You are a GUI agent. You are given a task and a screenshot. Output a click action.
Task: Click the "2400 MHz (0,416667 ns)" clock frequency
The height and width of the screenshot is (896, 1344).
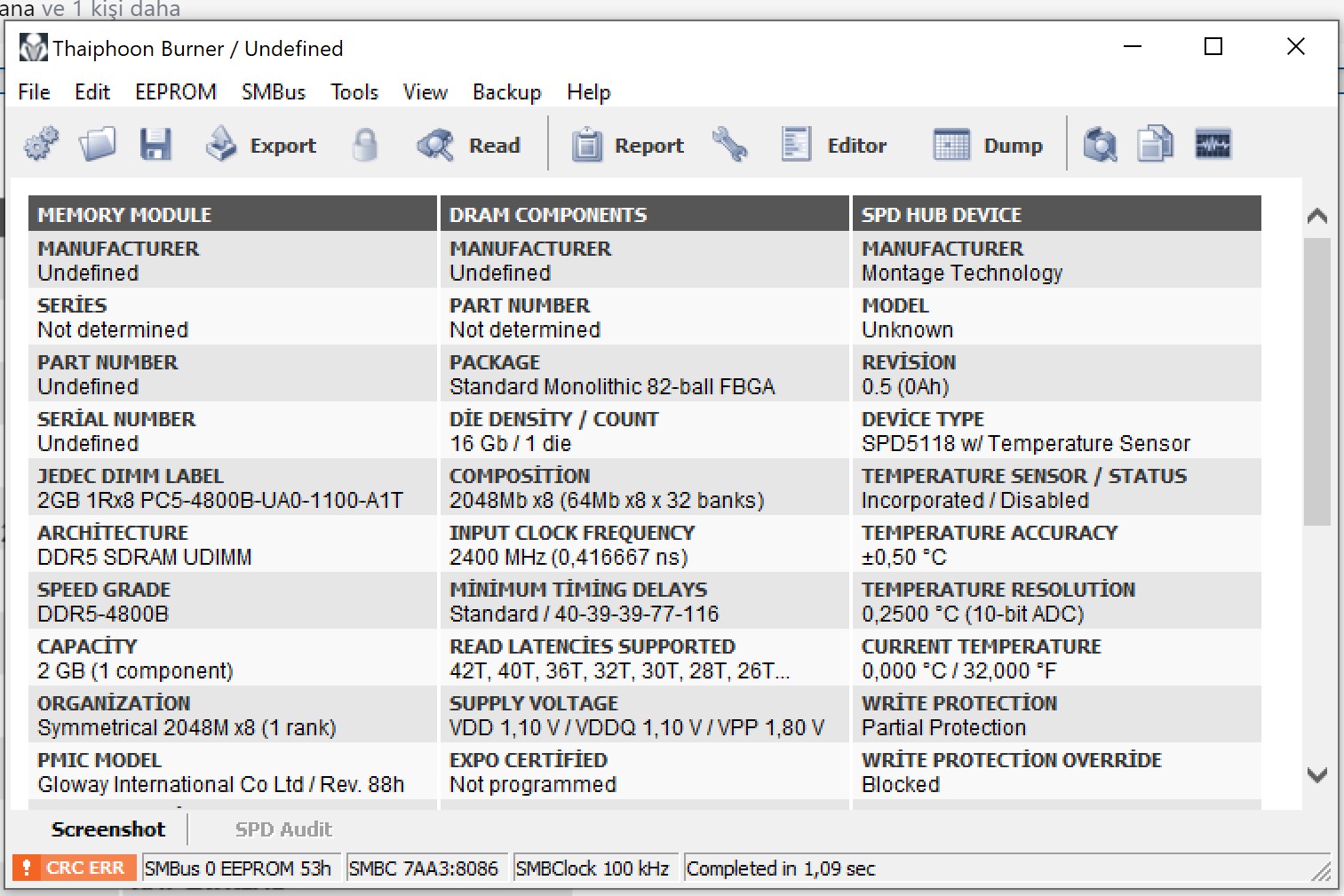tap(569, 557)
